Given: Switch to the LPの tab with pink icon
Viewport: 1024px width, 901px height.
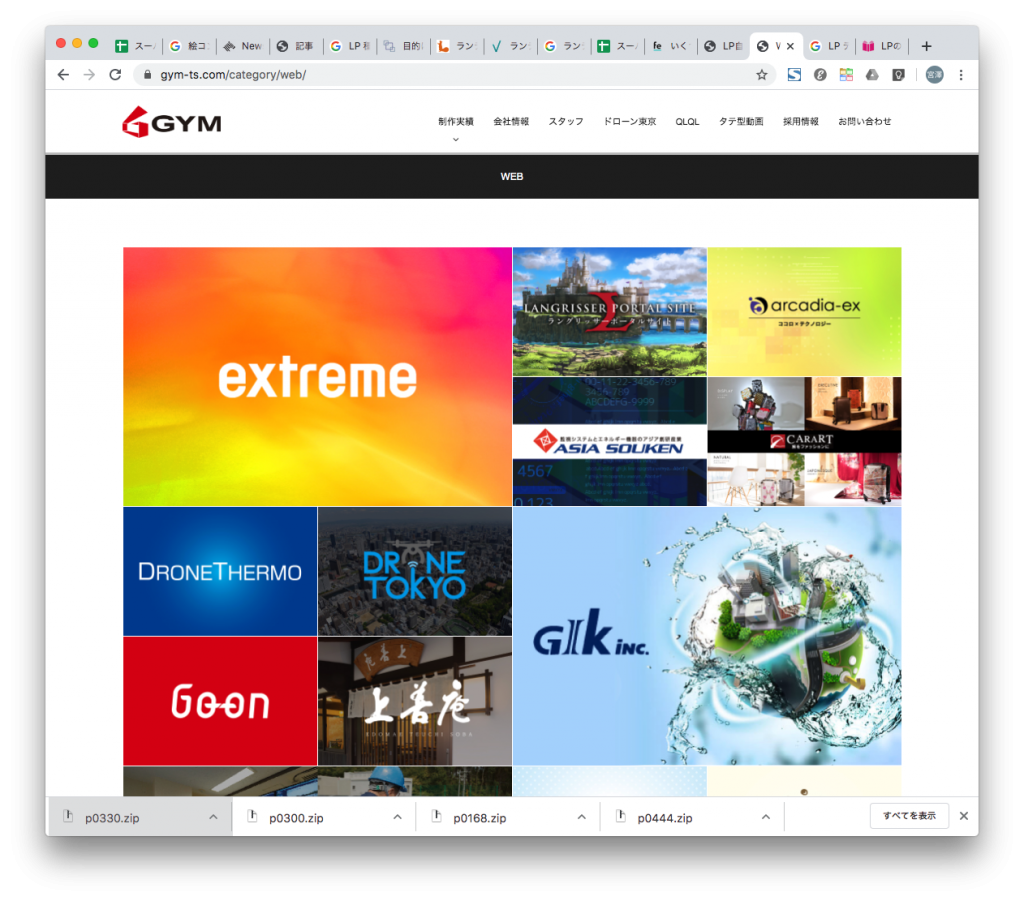Looking at the screenshot, I should 882,46.
